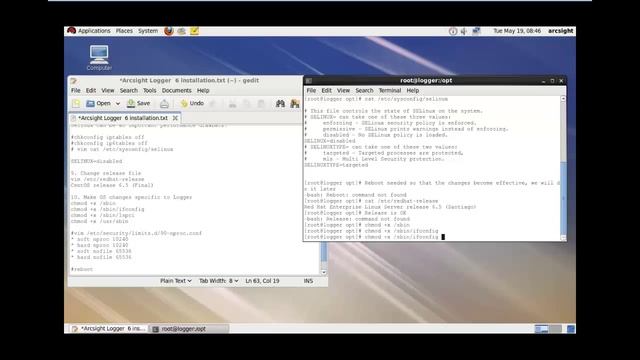Click the red hat logo icon

[x=71, y=31]
